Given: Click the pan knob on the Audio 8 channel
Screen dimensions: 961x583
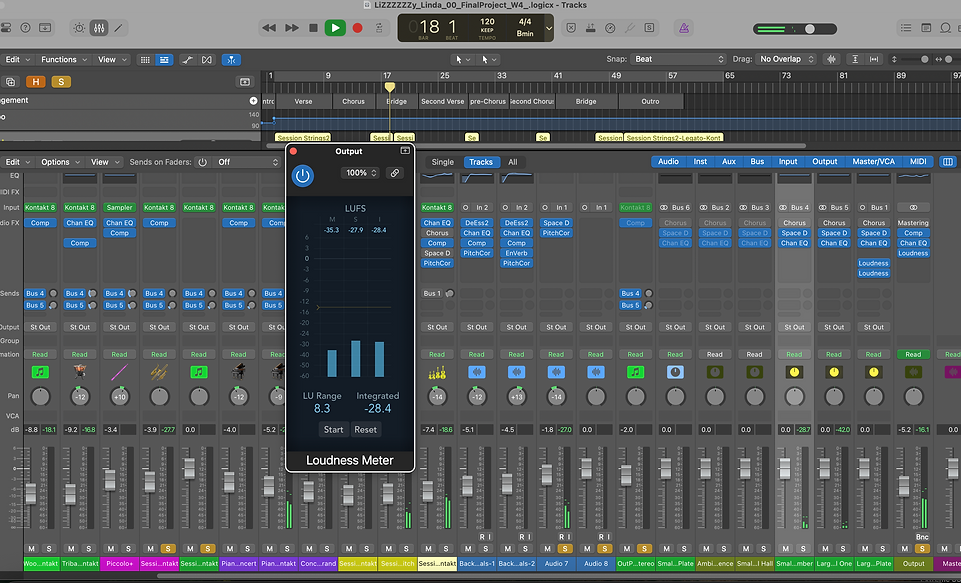Looking at the screenshot, I should 596,397.
